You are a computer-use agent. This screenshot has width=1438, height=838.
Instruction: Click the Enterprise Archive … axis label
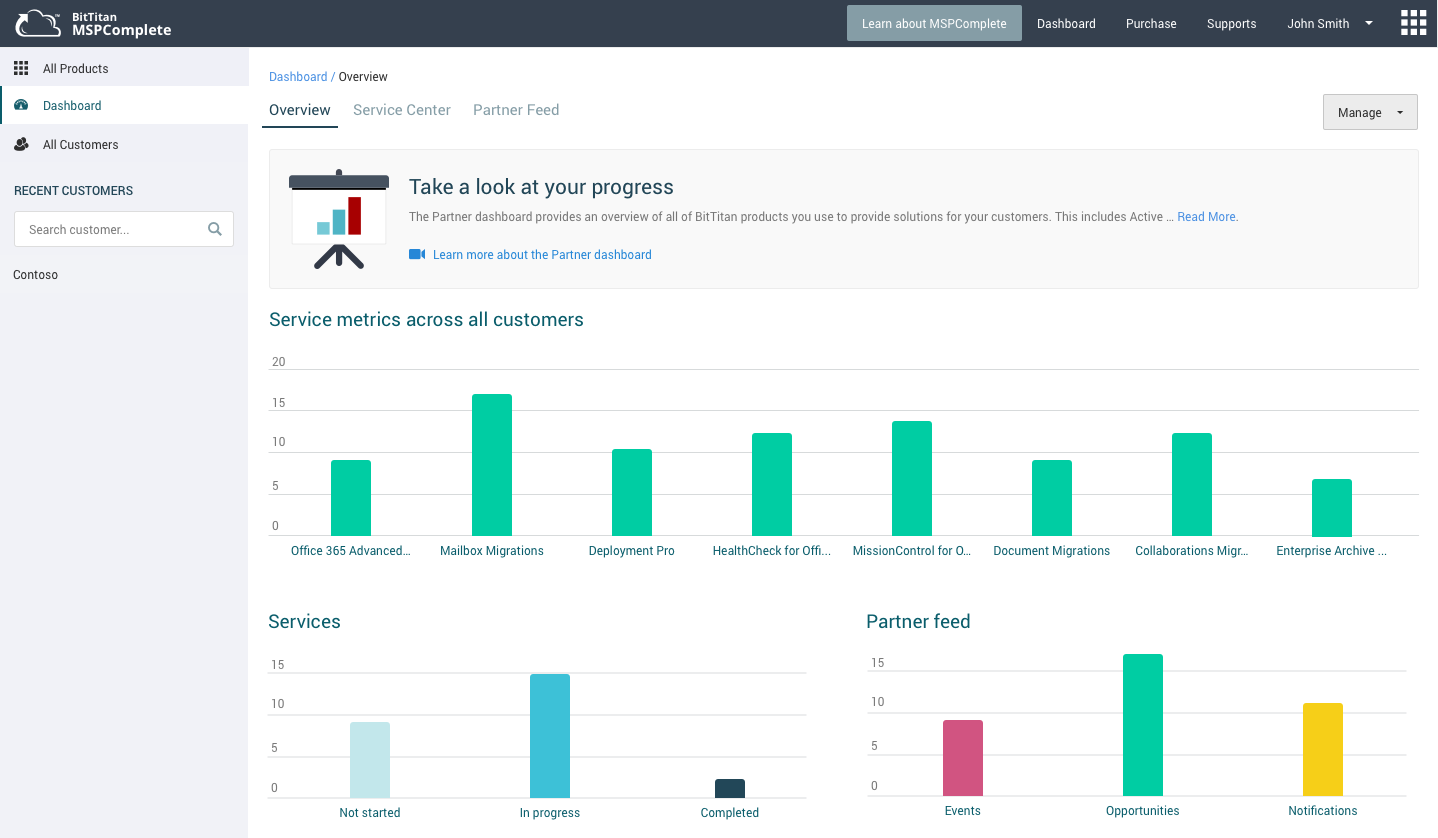pos(1332,550)
